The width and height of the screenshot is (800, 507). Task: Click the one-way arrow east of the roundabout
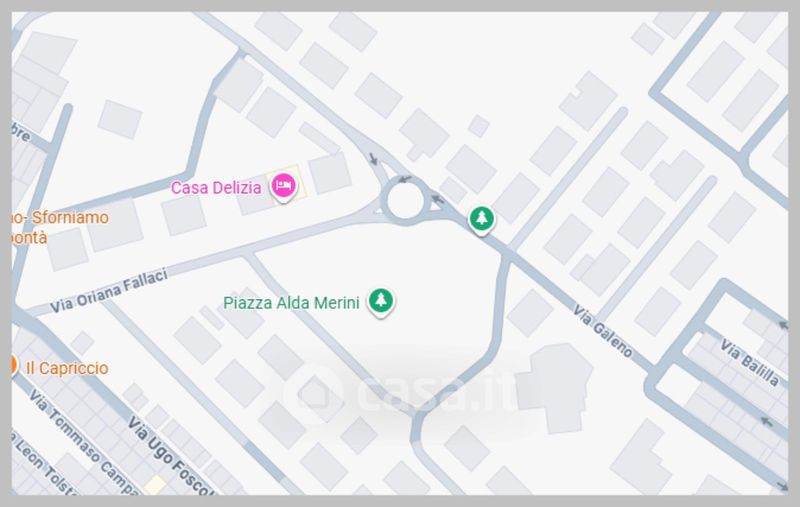[x=438, y=198]
